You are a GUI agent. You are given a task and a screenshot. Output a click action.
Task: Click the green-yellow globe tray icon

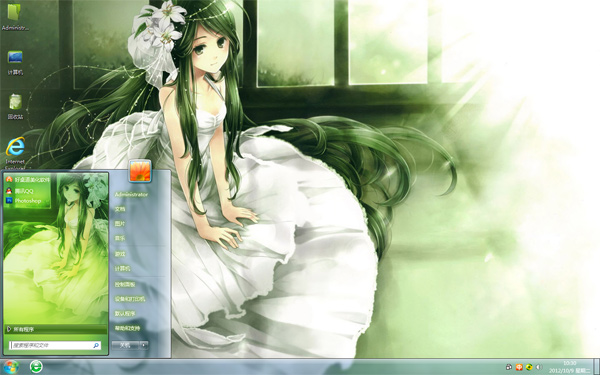point(529,367)
